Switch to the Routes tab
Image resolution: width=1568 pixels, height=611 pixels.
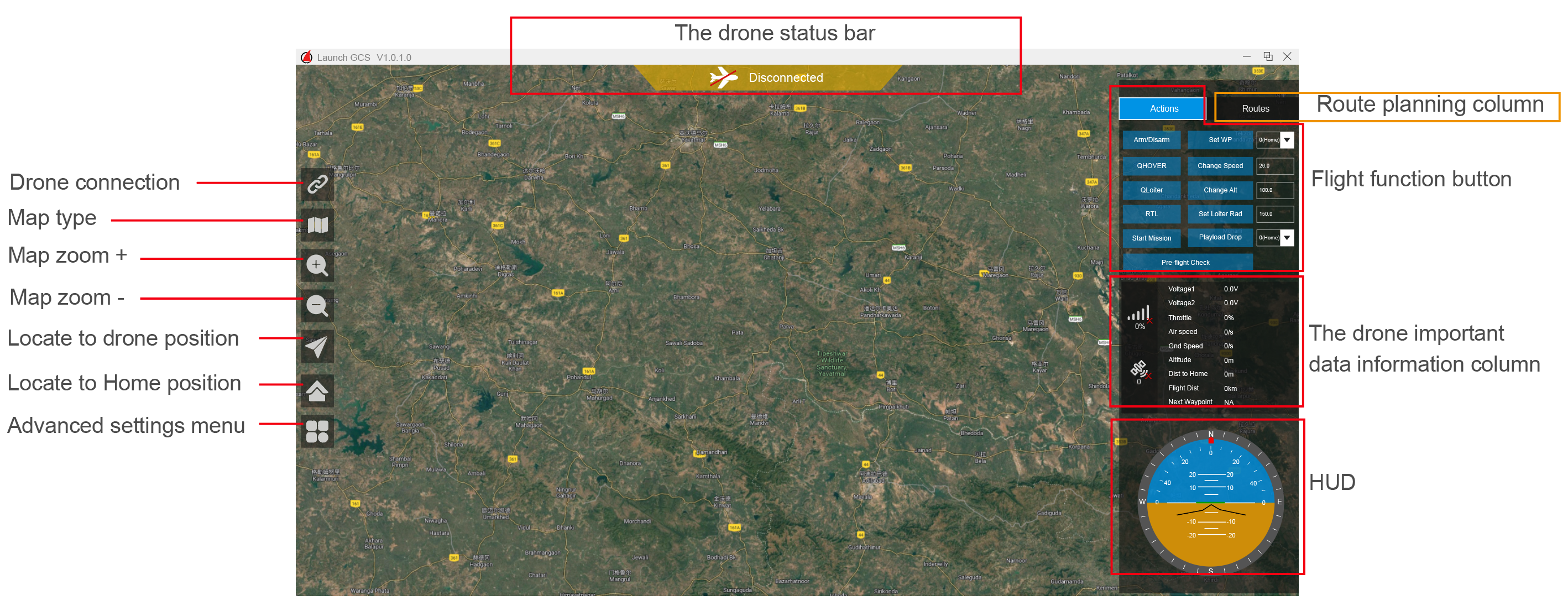click(x=1255, y=108)
